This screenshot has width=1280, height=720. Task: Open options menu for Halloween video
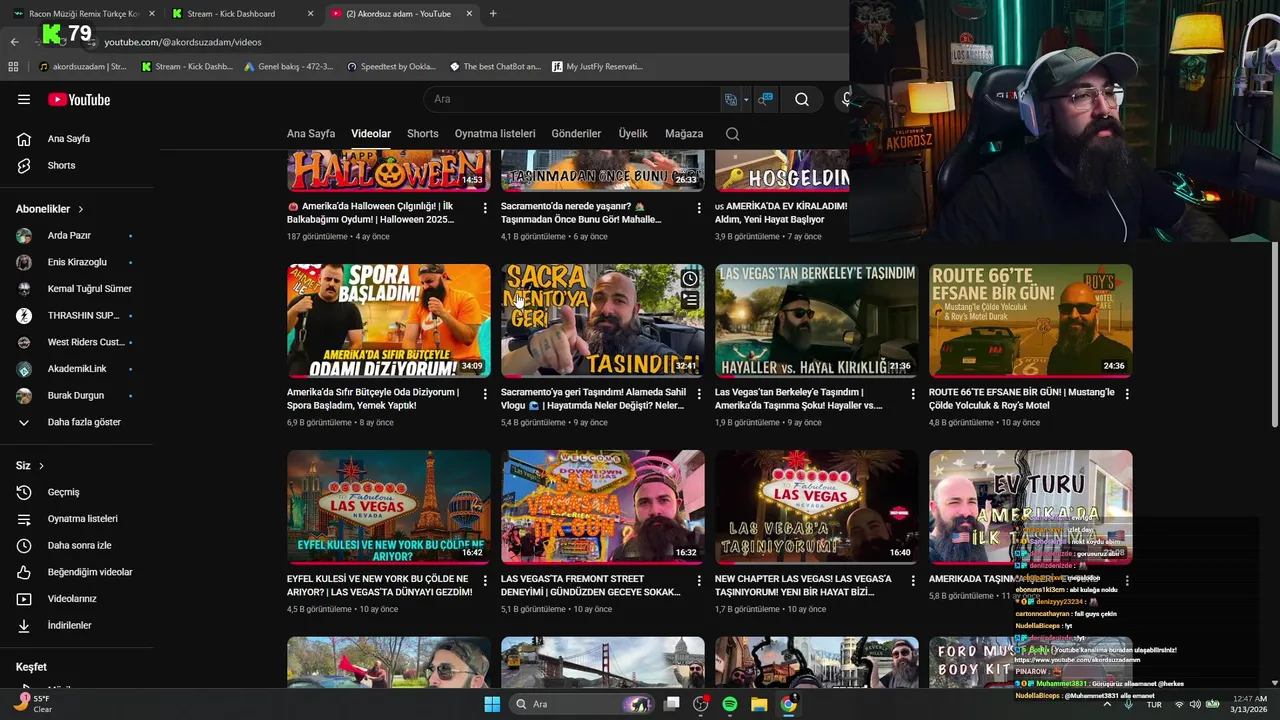[x=485, y=208]
